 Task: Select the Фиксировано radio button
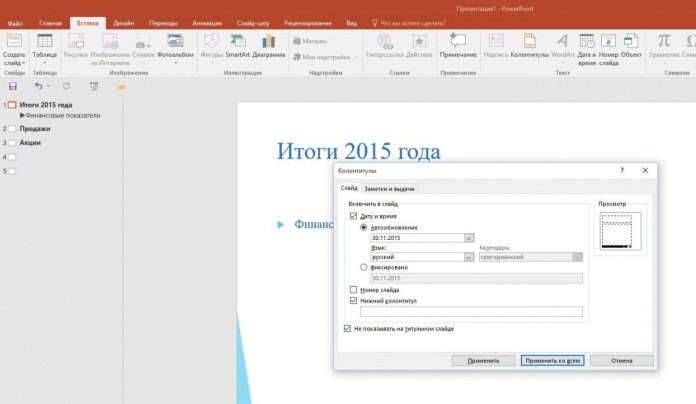coord(363,268)
